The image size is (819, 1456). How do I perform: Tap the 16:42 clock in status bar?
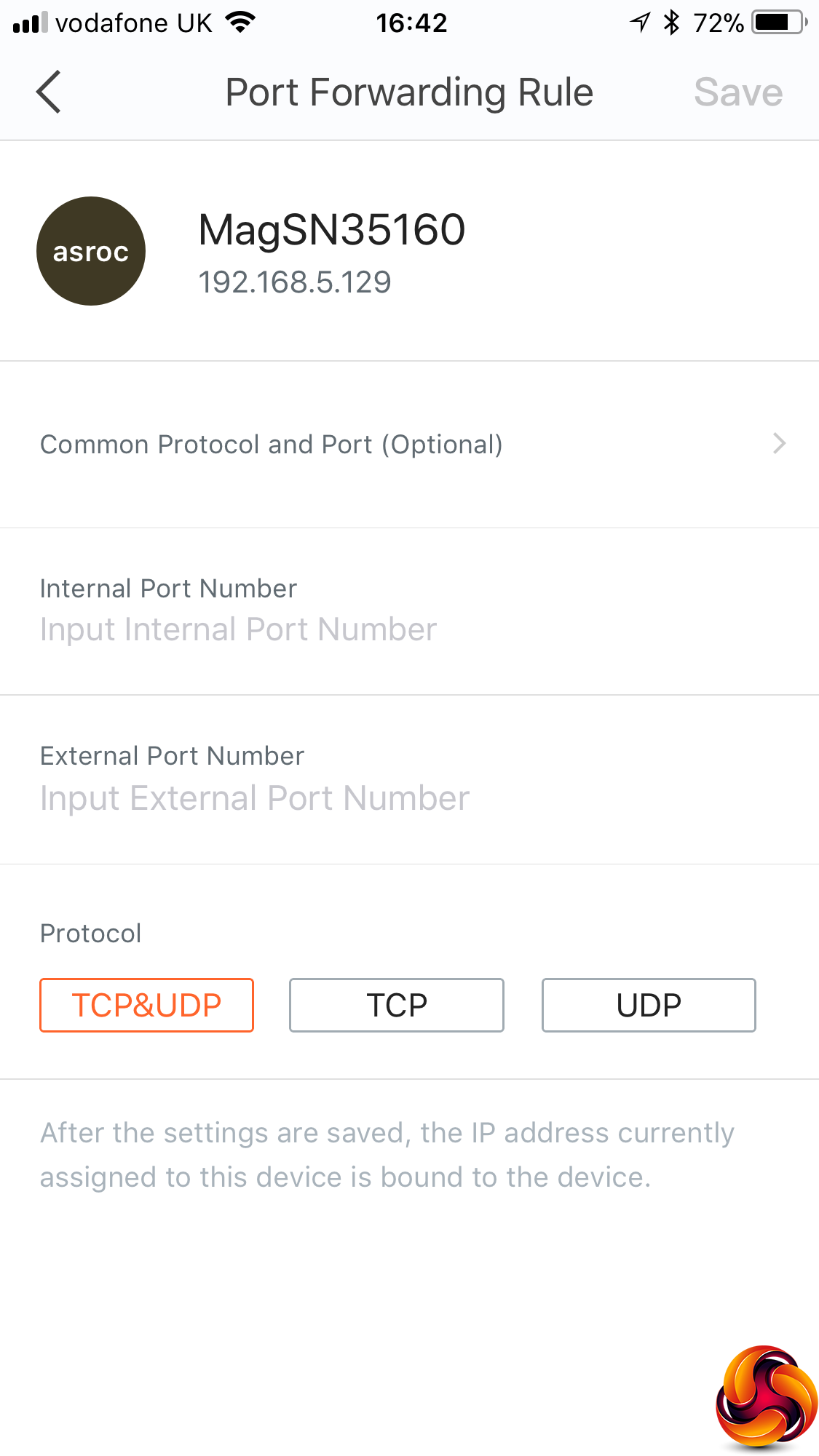pyautogui.click(x=411, y=23)
